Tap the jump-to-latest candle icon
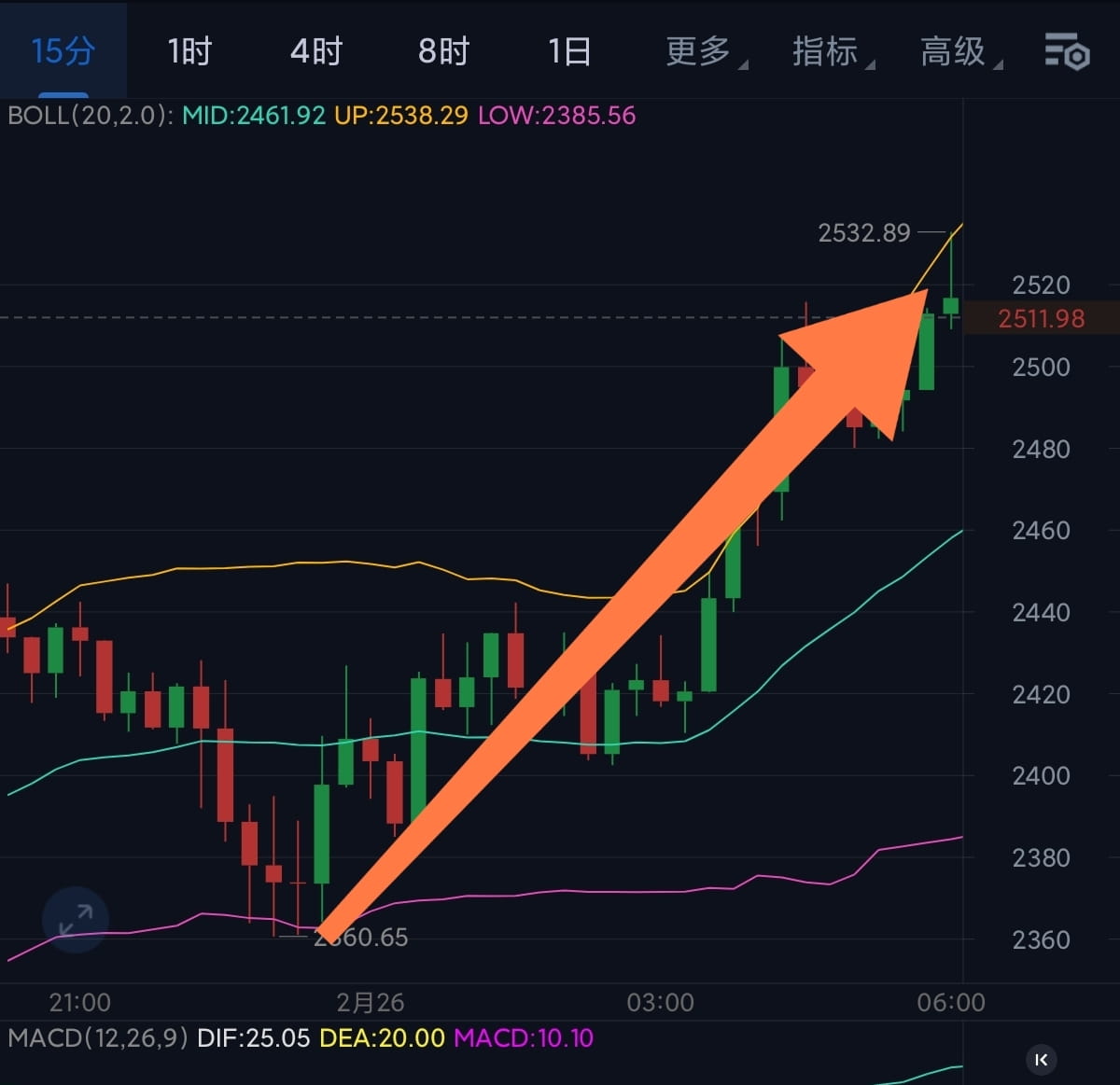This screenshot has height=1085, width=1120. [x=1042, y=1060]
